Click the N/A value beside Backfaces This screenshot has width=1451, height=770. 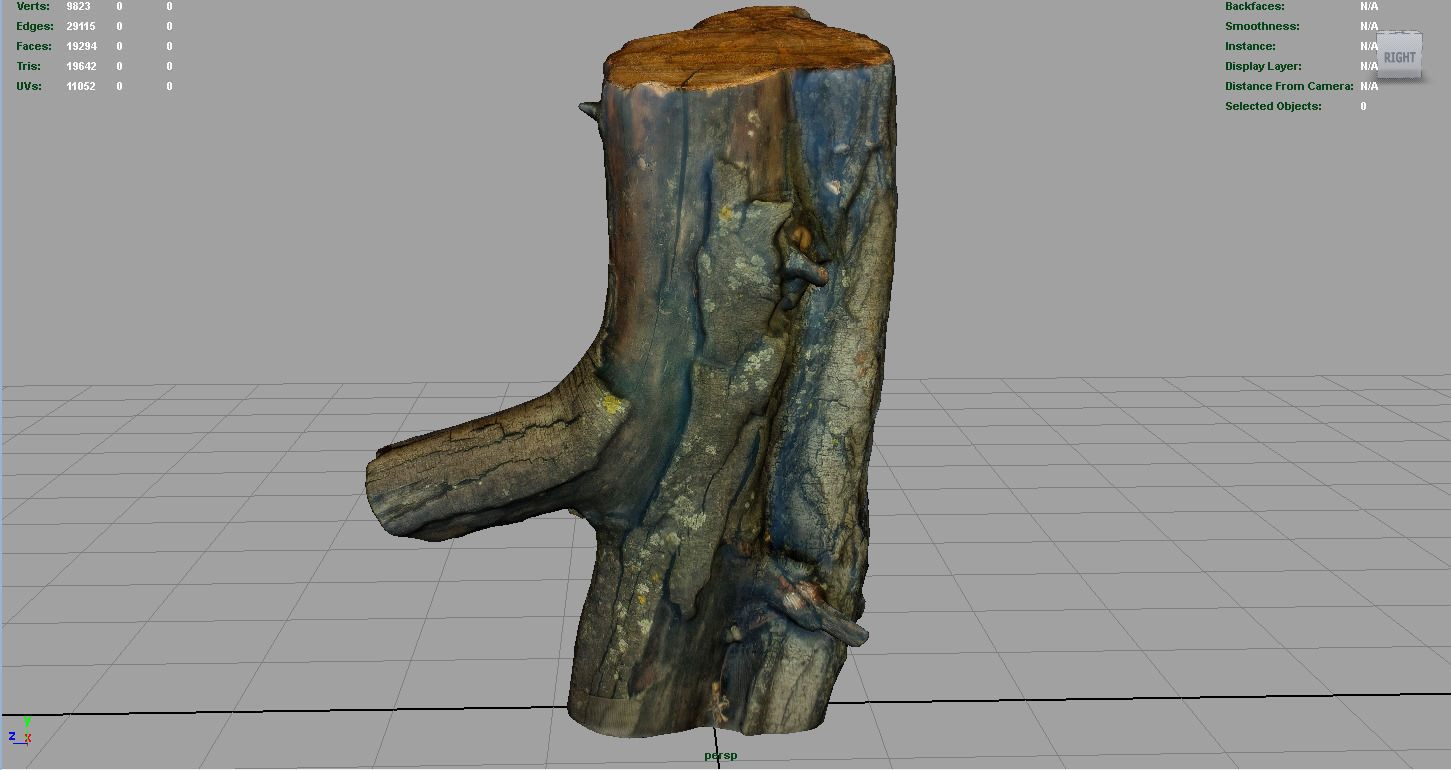[1369, 6]
